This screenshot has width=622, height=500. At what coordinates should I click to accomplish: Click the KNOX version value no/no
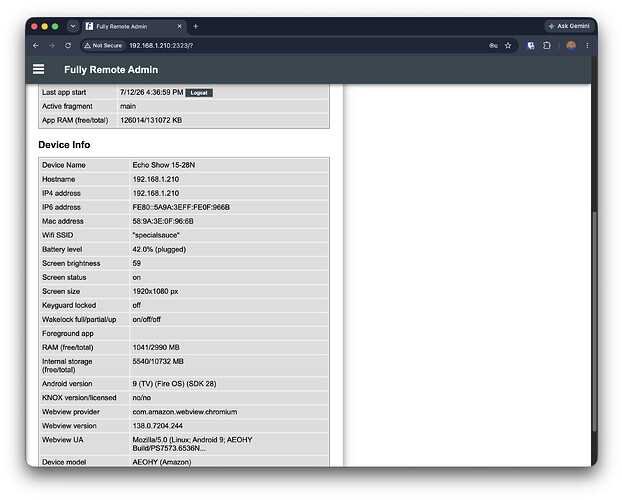[x=142, y=398]
